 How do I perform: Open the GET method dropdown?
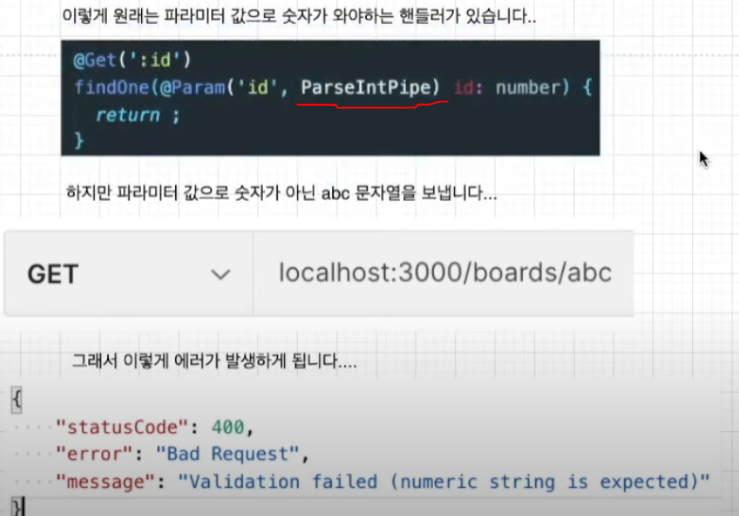coord(129,274)
